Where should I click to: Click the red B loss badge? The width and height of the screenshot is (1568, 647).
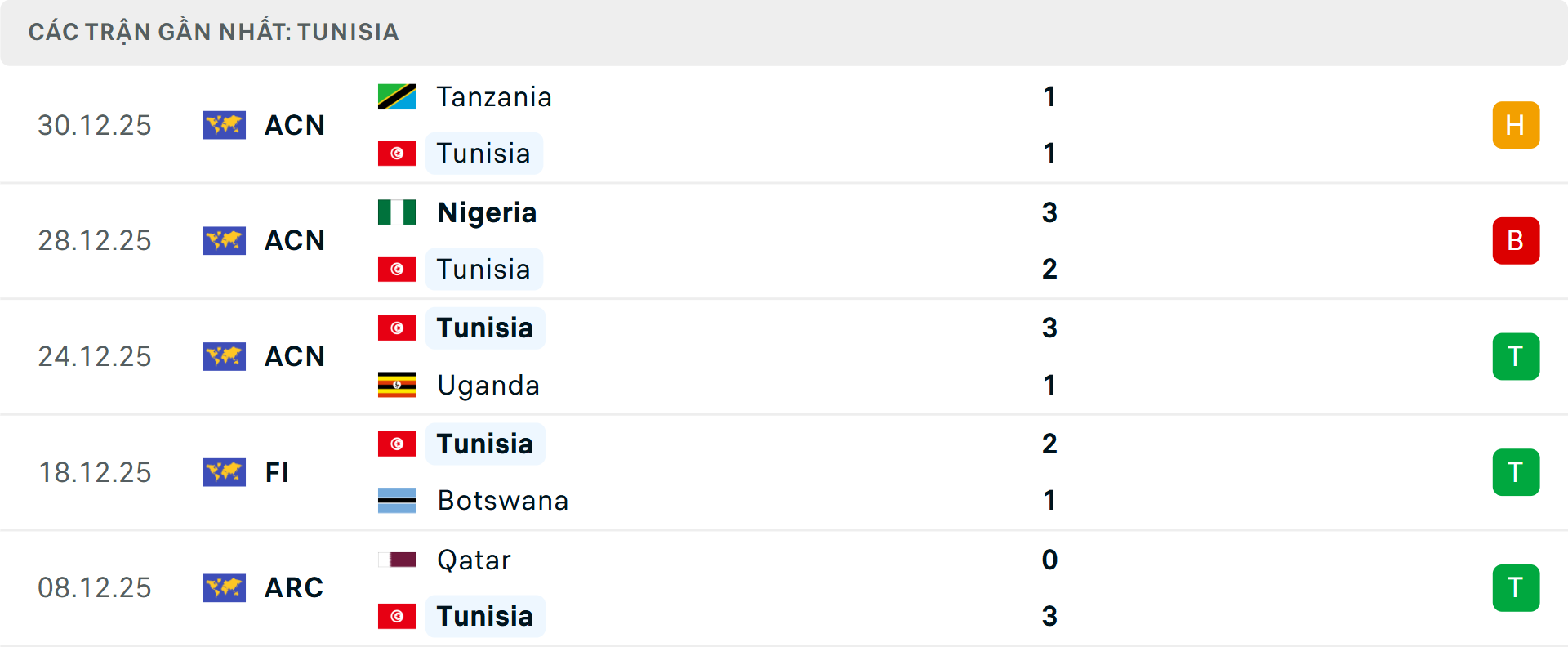click(x=1516, y=241)
